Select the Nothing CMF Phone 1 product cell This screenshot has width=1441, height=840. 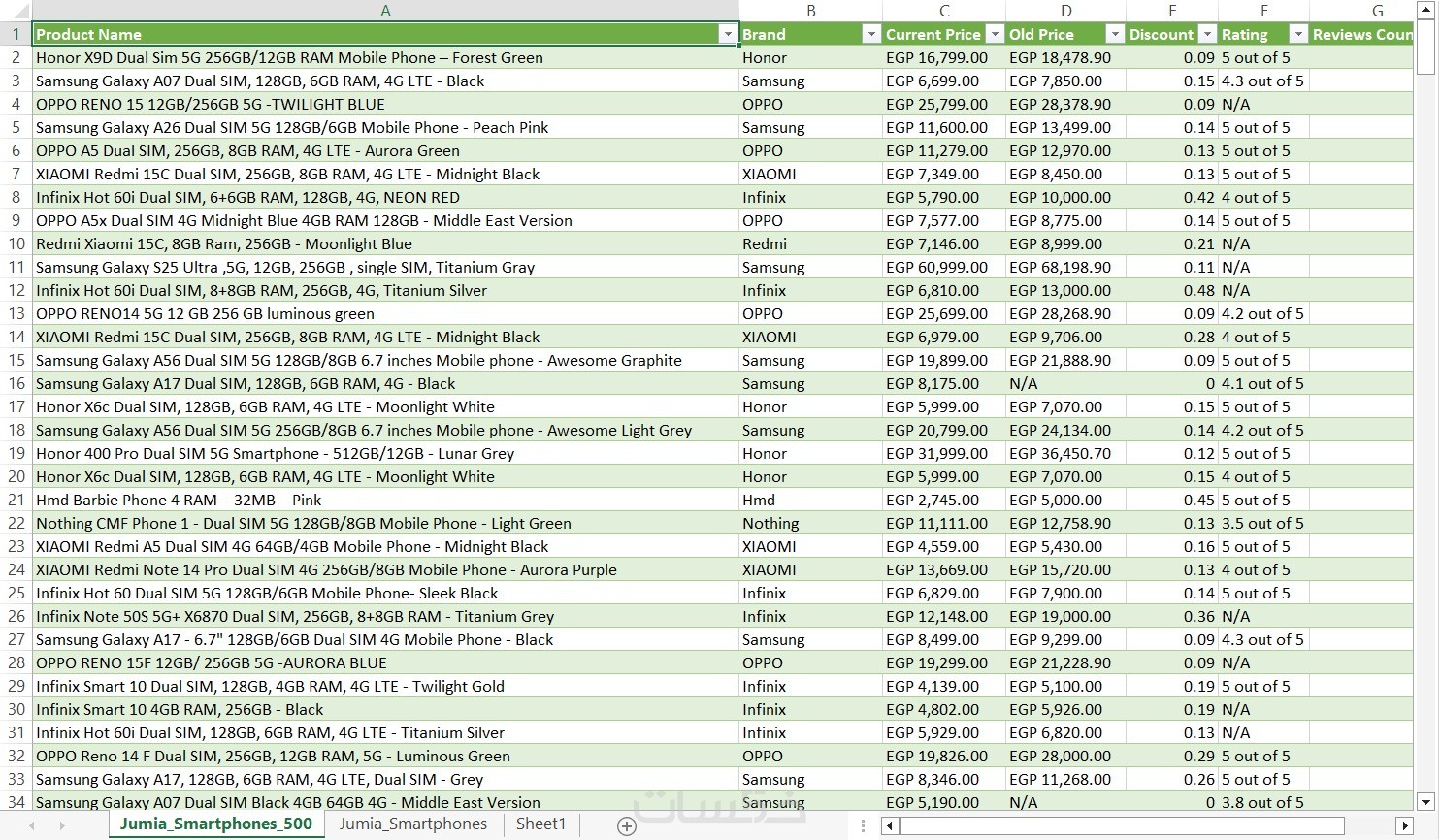click(x=385, y=523)
